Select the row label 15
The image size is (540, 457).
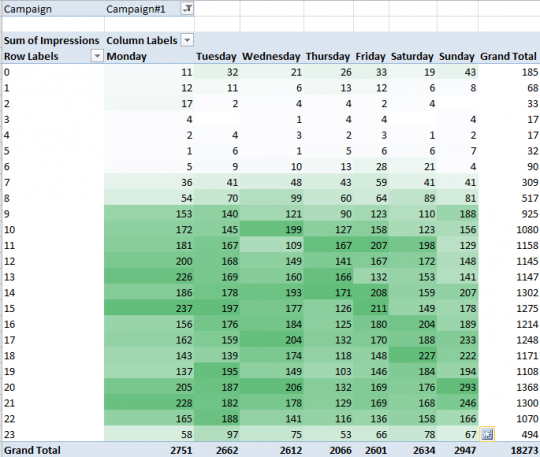[10, 308]
